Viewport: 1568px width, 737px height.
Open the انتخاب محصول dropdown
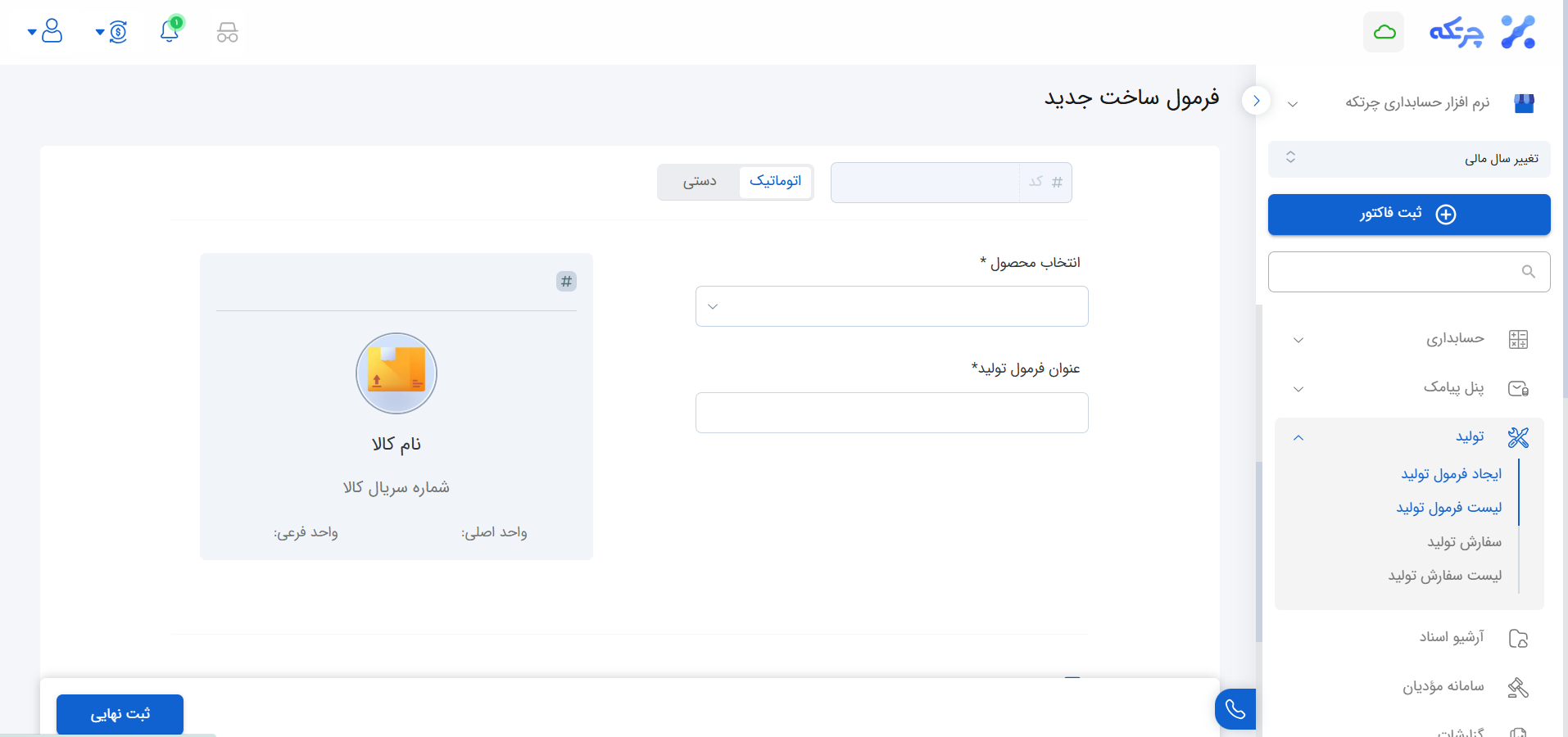[x=892, y=306]
